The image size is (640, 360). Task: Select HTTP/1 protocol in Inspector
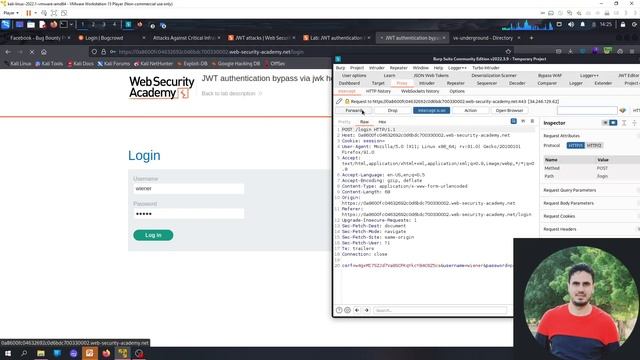pyautogui.click(x=576, y=145)
